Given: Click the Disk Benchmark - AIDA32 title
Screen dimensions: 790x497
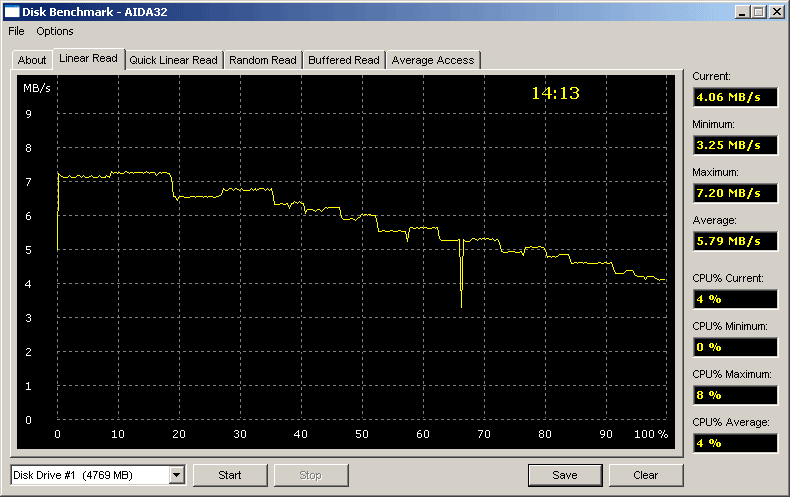Looking at the screenshot, I should click(x=95, y=12).
